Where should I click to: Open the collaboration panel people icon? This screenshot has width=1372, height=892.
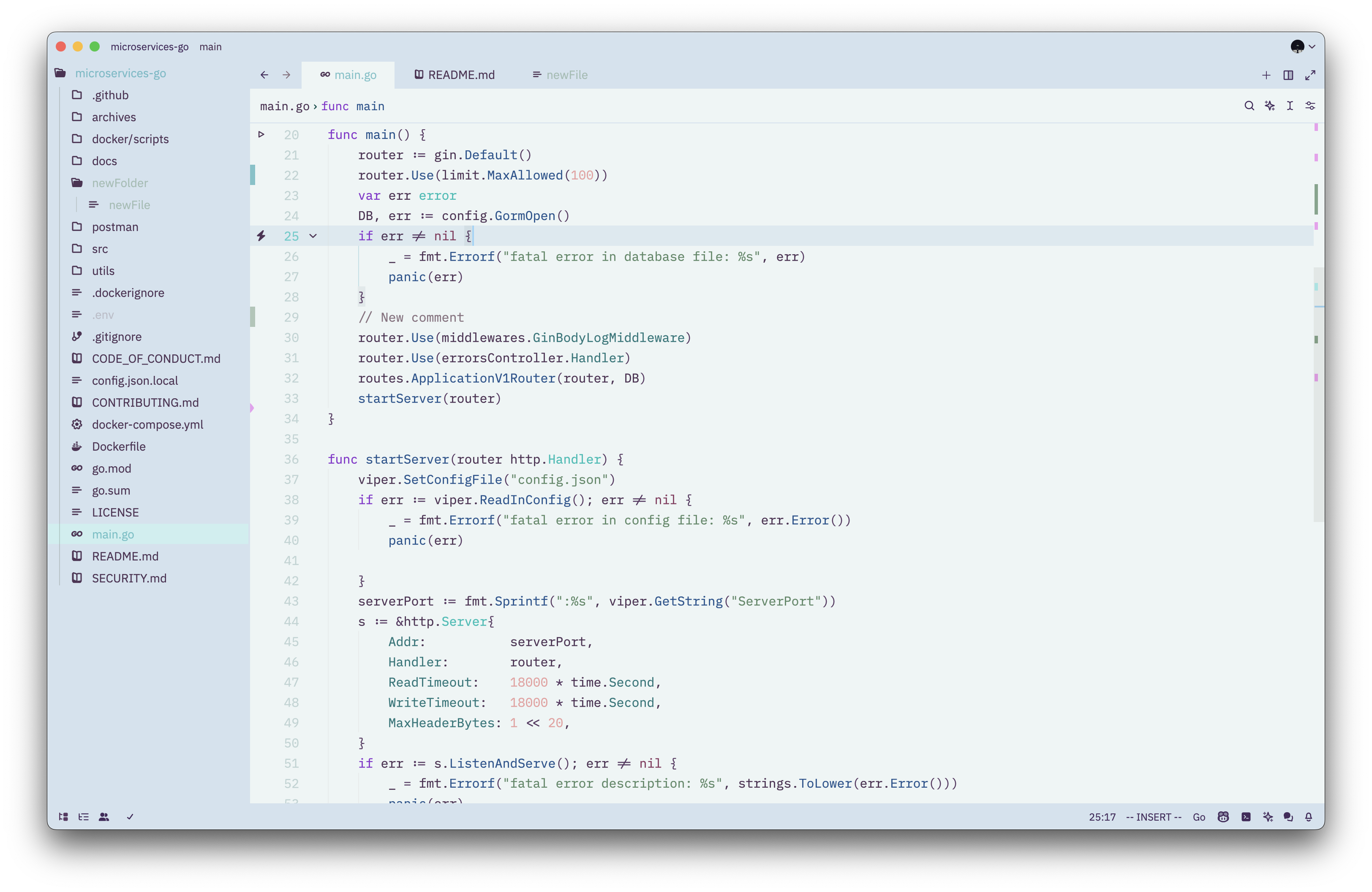pos(104,816)
